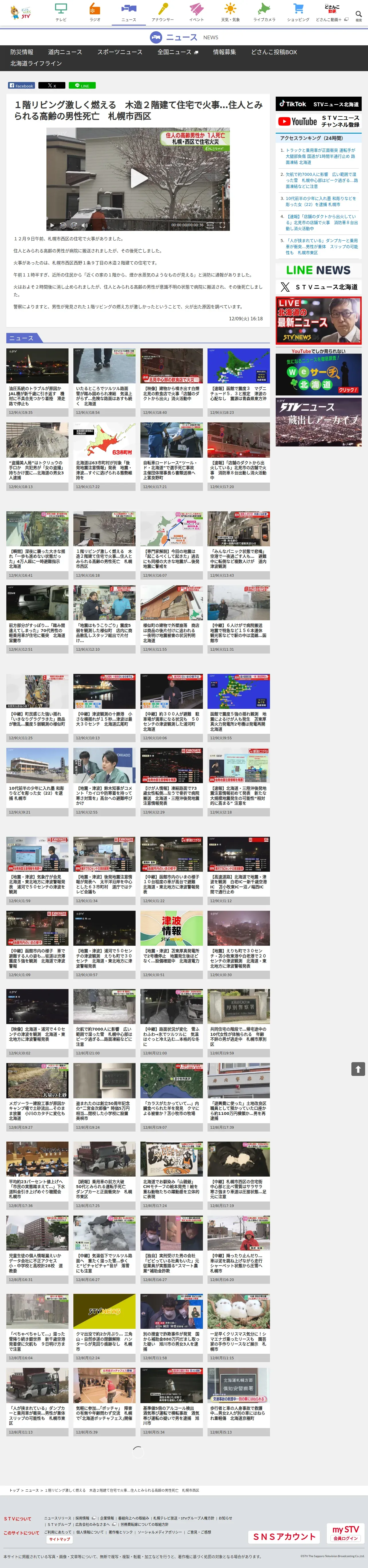Open ranking item 3 about the teen's tattoo
The height and width of the screenshot is (1568, 368).
point(322,202)
